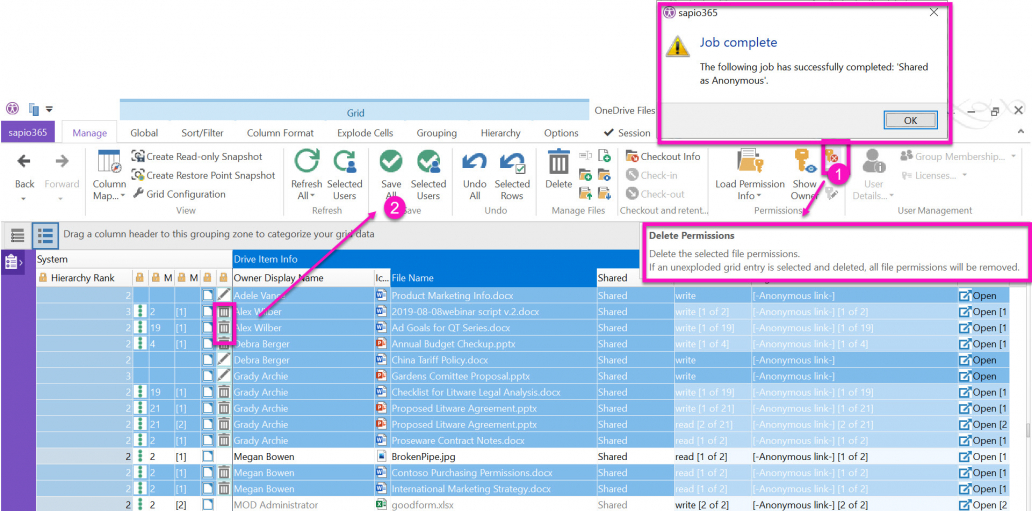Viewport: 1032px width, 511px height.
Task: Click the vertical scrollbar on the grid
Action: [x=1027, y=431]
